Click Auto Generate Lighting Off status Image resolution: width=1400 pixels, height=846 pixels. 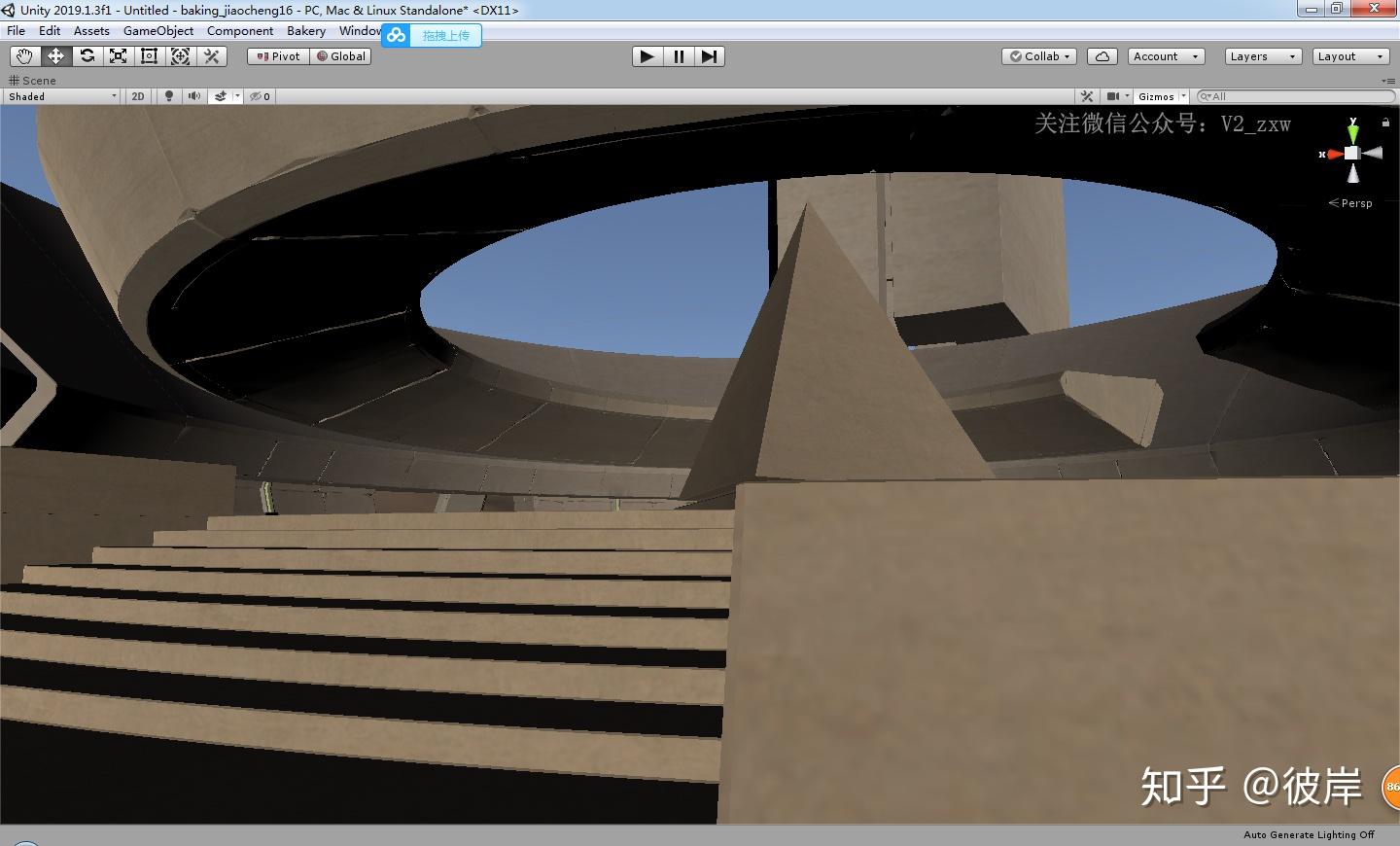[1309, 835]
